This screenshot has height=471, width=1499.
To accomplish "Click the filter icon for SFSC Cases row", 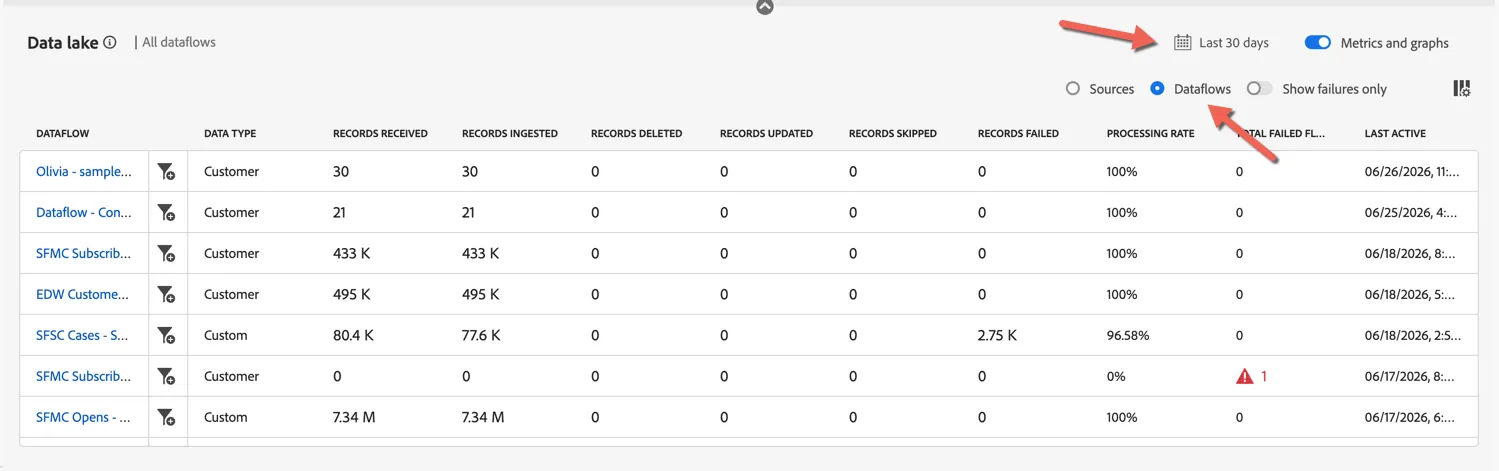I will [167, 336].
